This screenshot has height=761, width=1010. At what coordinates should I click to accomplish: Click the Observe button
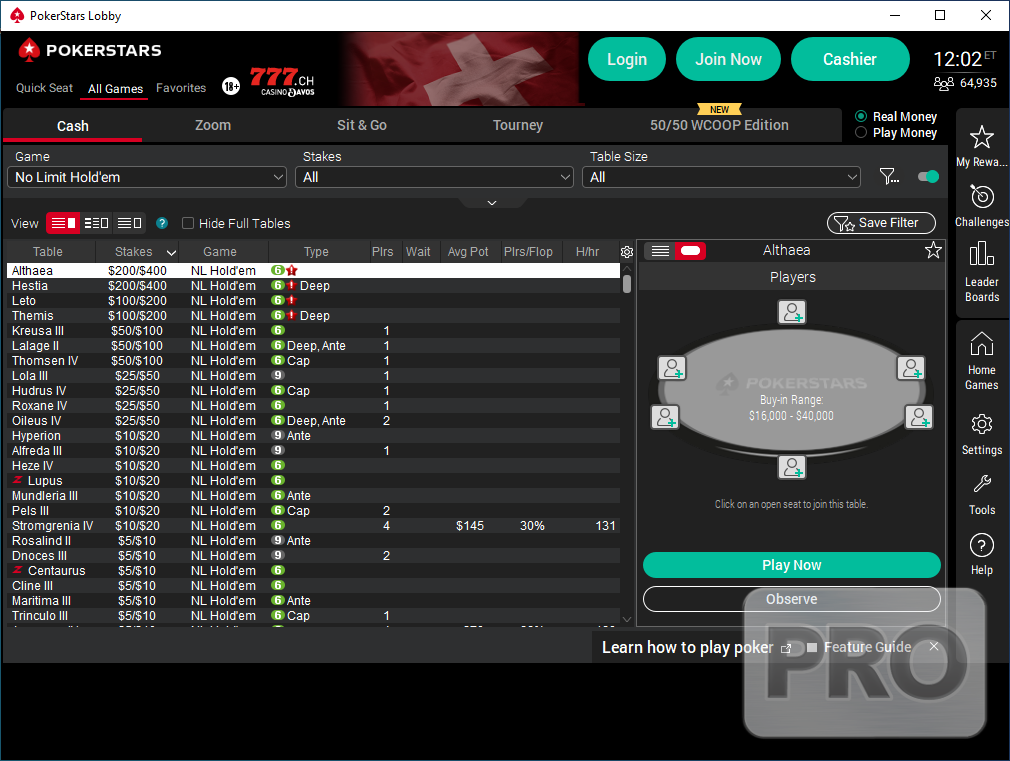point(792,599)
